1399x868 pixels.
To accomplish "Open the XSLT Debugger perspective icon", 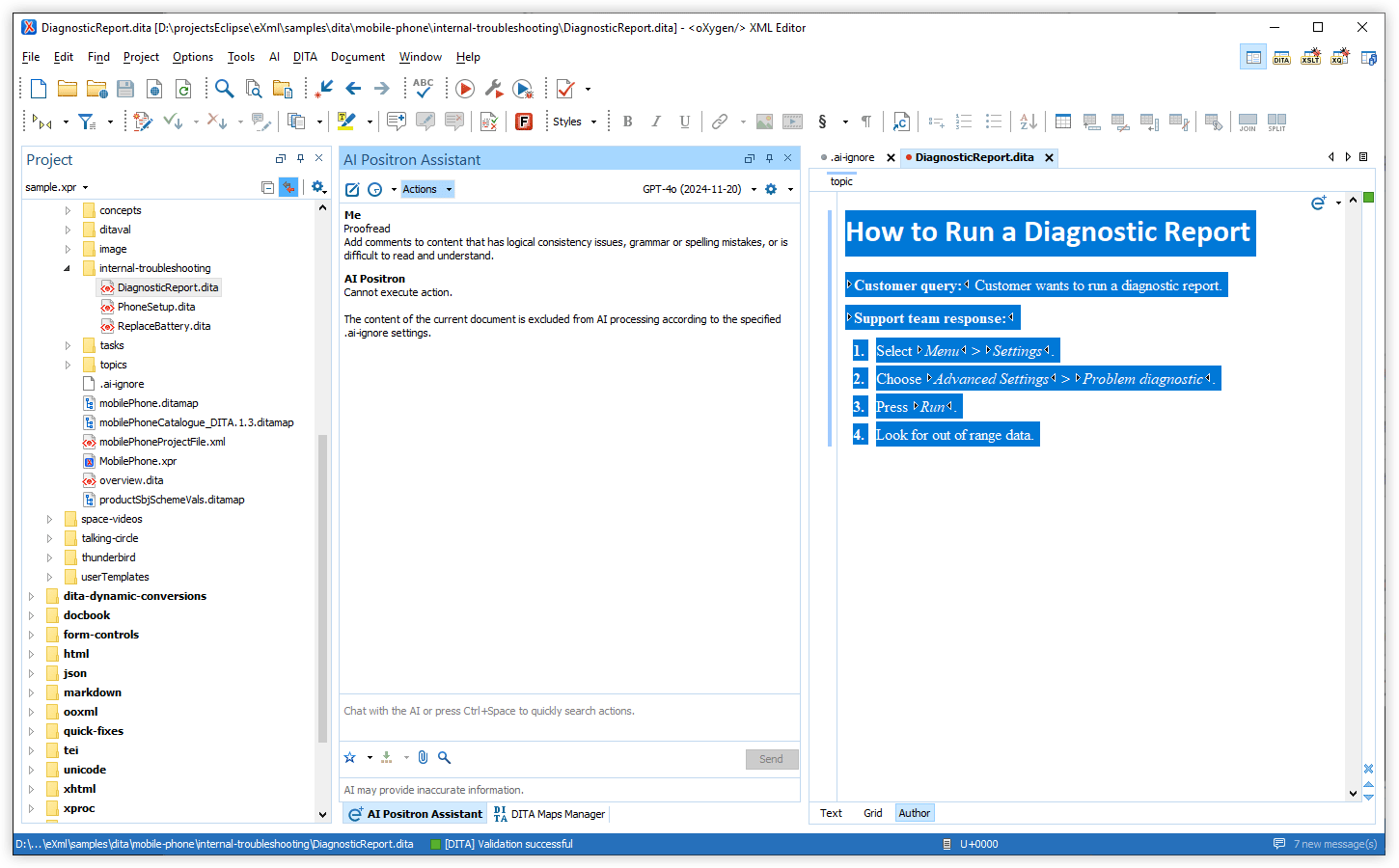I will [x=1310, y=58].
